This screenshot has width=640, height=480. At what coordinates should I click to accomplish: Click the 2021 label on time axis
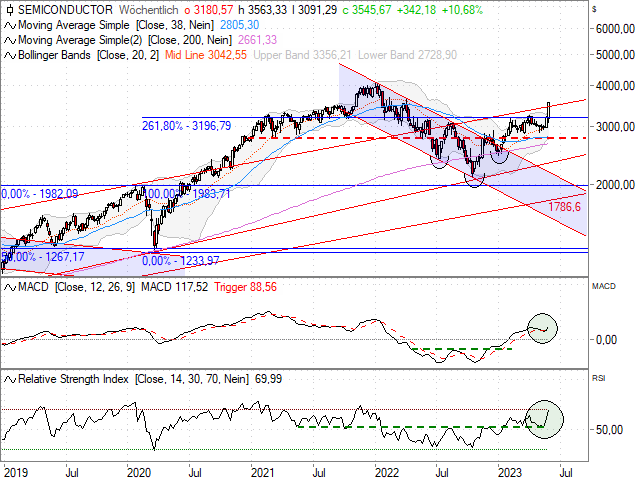click(262, 473)
